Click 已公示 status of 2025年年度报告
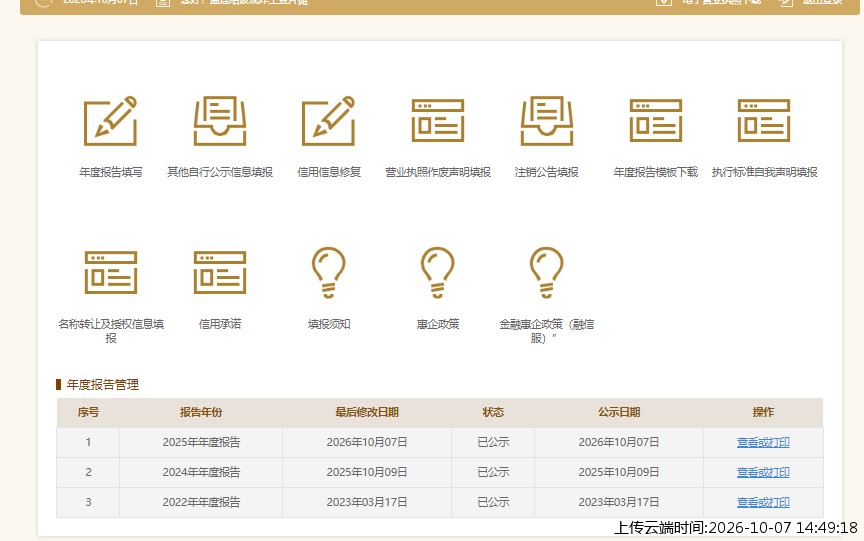The height and width of the screenshot is (541, 864). 493,442
